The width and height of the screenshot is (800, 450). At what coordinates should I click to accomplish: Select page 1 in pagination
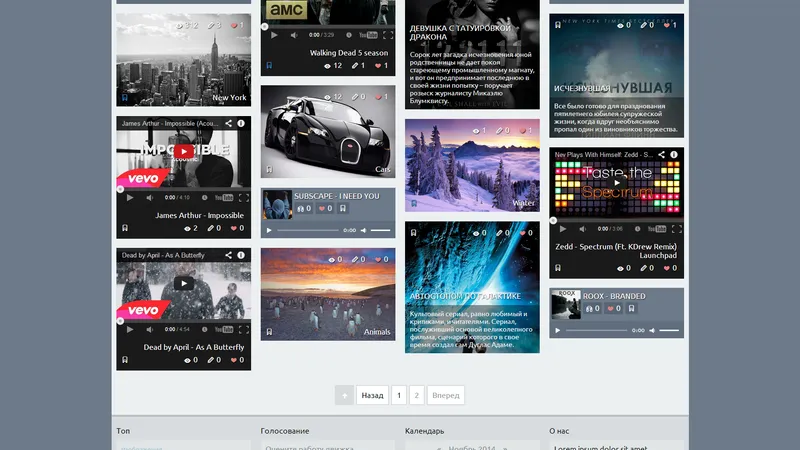point(399,395)
